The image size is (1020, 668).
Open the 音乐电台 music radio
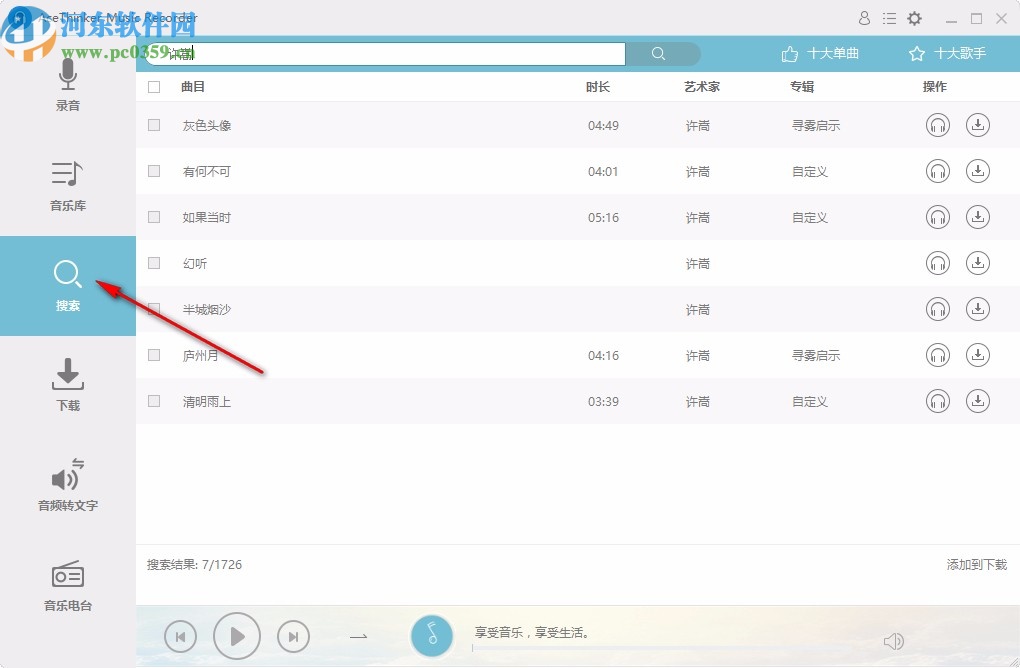(67, 585)
